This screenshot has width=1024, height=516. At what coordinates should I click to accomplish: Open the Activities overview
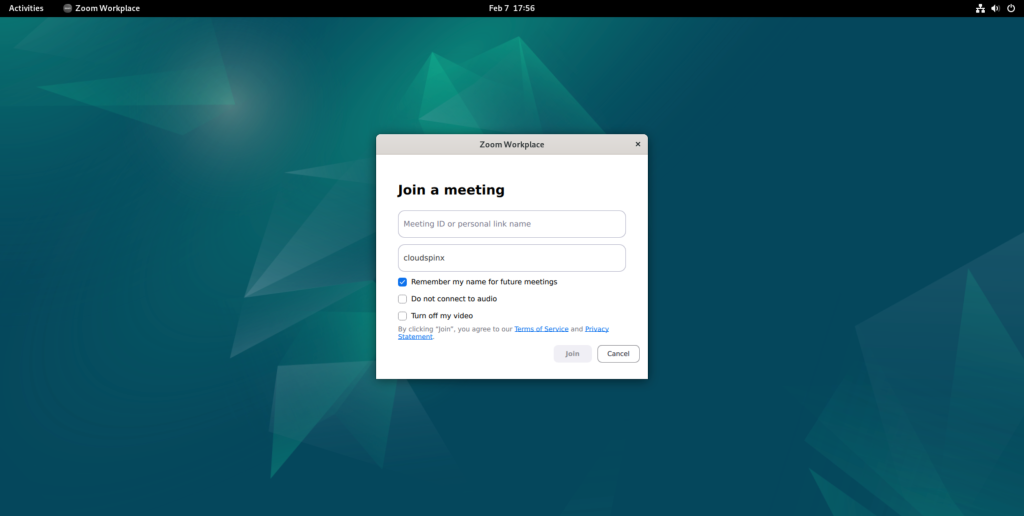26,8
